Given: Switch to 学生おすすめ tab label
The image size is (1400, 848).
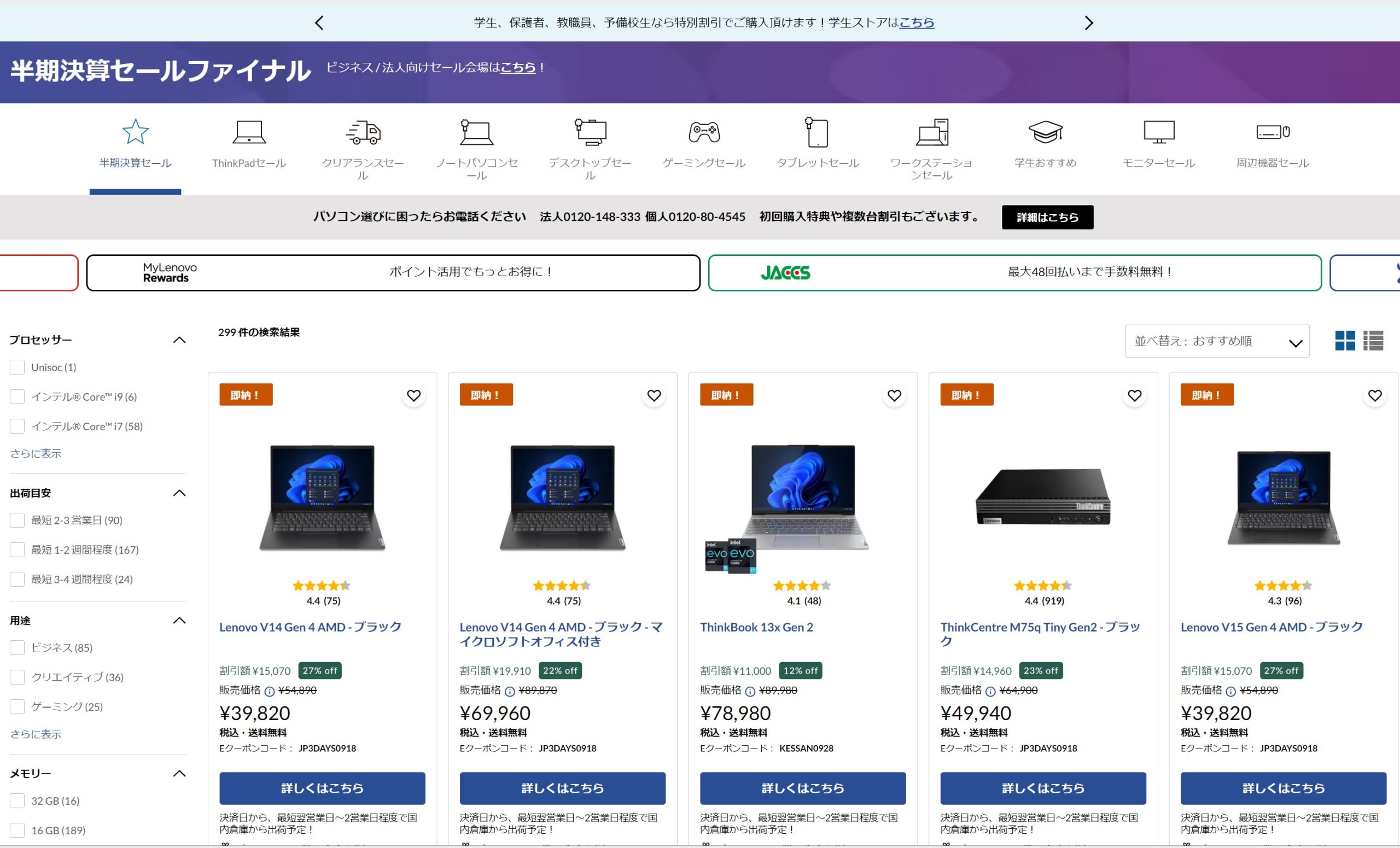Looking at the screenshot, I should coord(1046,163).
